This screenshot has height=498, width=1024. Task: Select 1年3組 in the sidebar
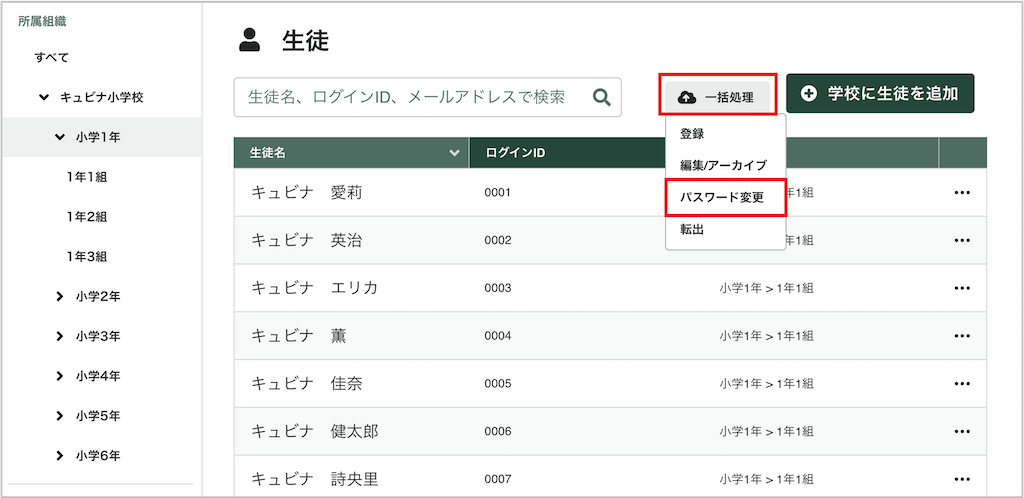click(86, 257)
